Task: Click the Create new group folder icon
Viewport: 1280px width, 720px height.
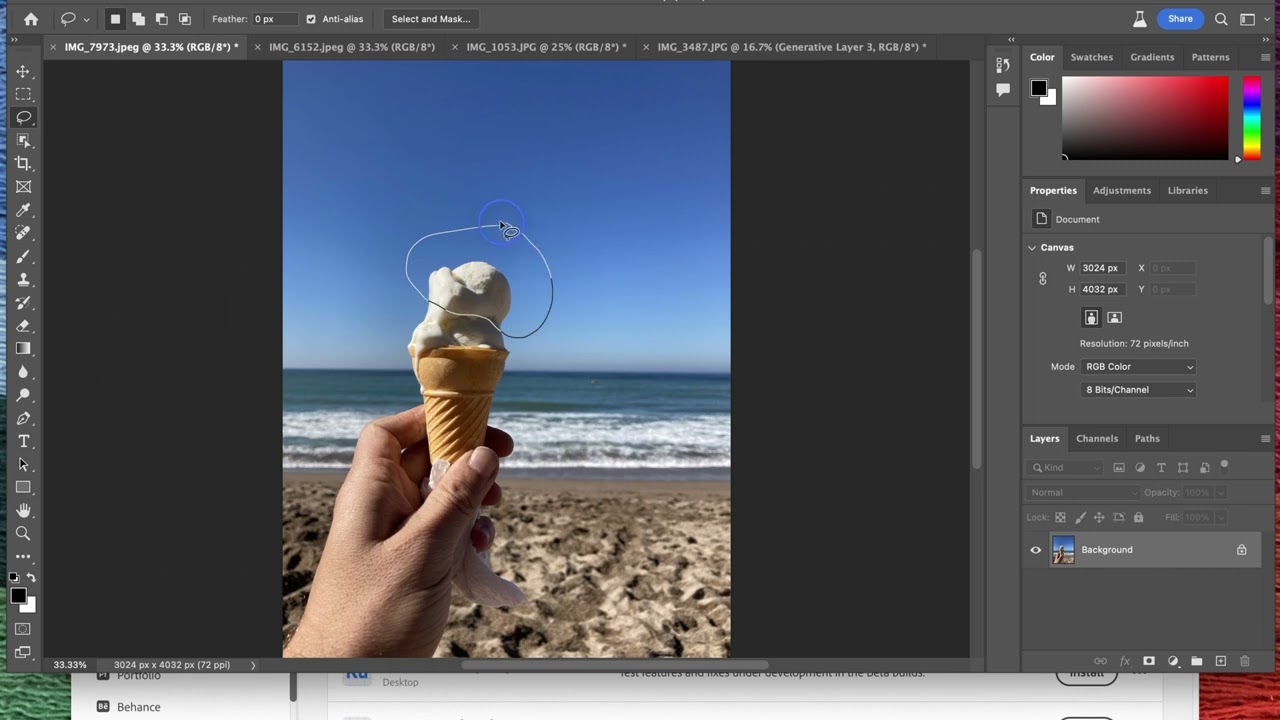Action: pyautogui.click(x=1196, y=661)
